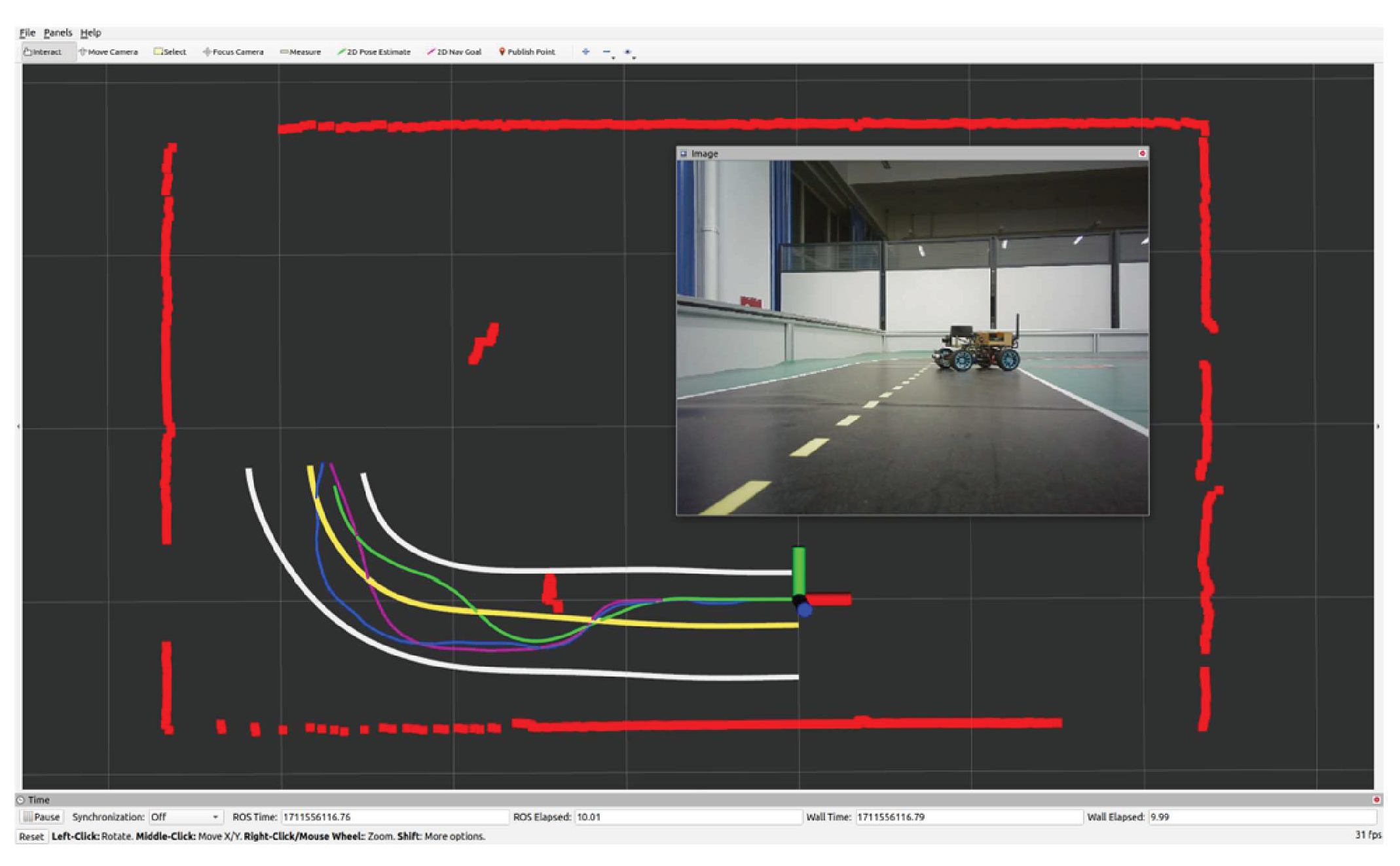Open the Help menu

tap(90, 33)
